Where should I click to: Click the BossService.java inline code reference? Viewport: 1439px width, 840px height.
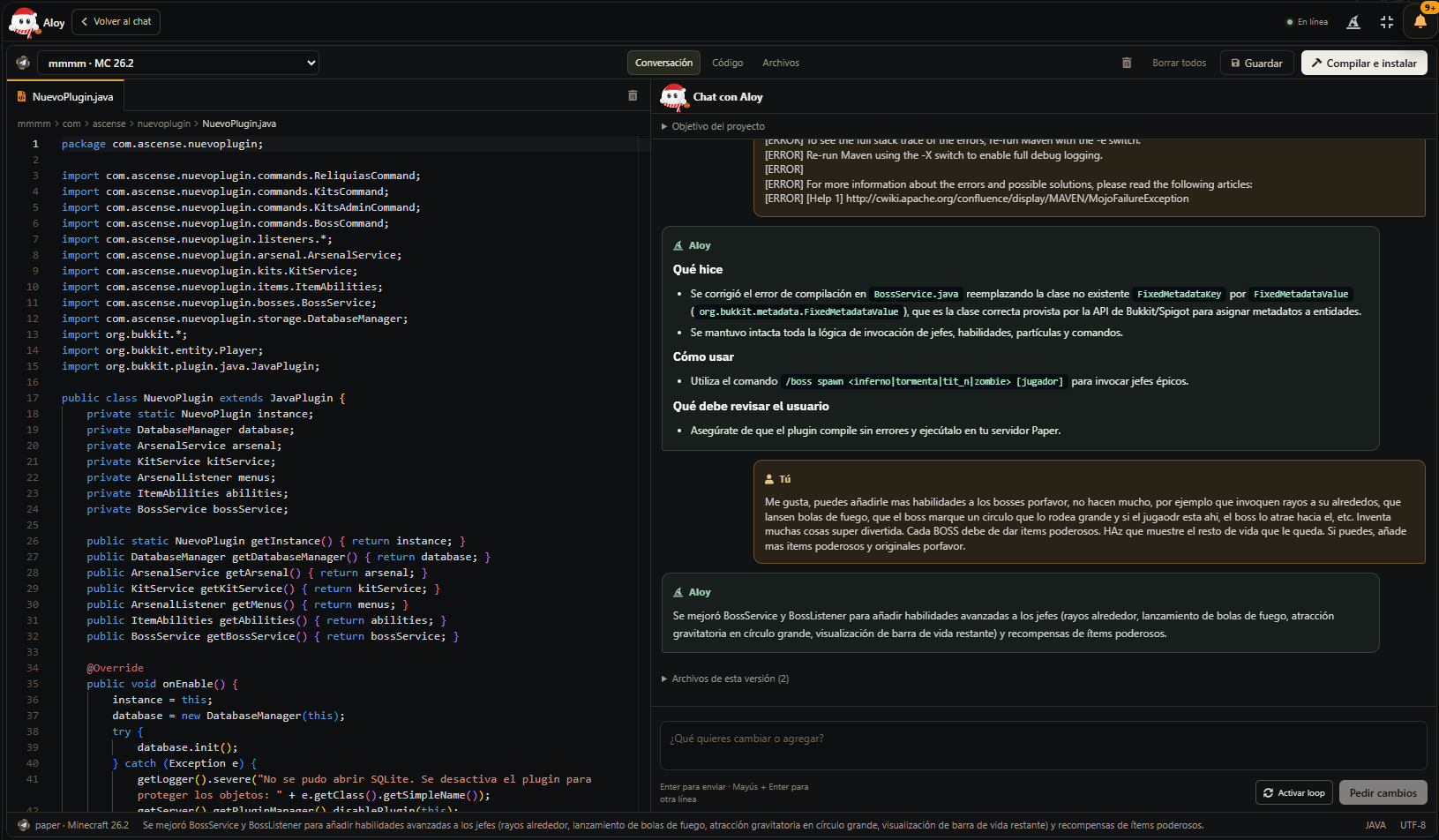coord(916,294)
